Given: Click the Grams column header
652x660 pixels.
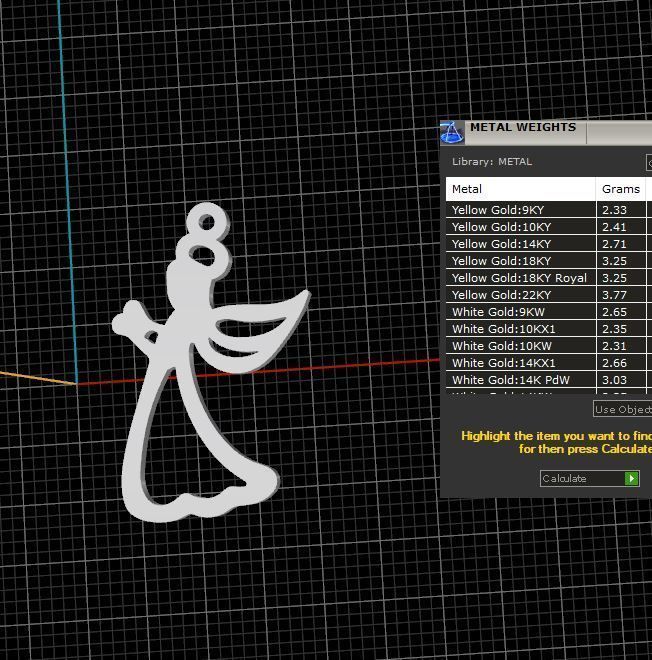Looking at the screenshot, I should coord(621,189).
